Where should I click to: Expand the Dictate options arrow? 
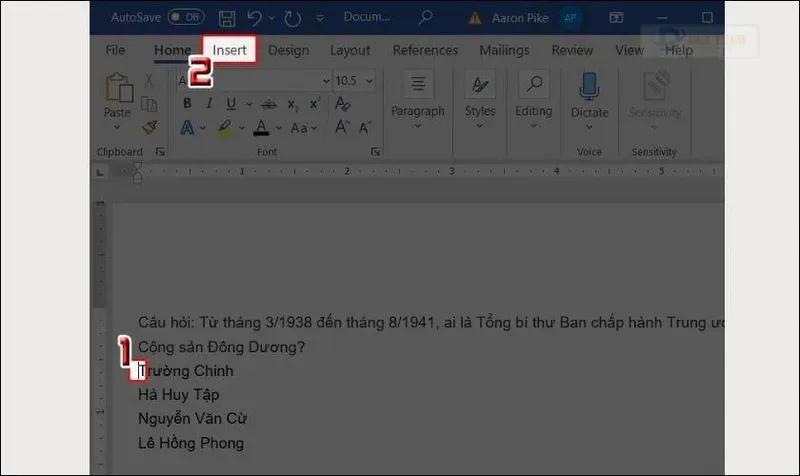point(589,127)
